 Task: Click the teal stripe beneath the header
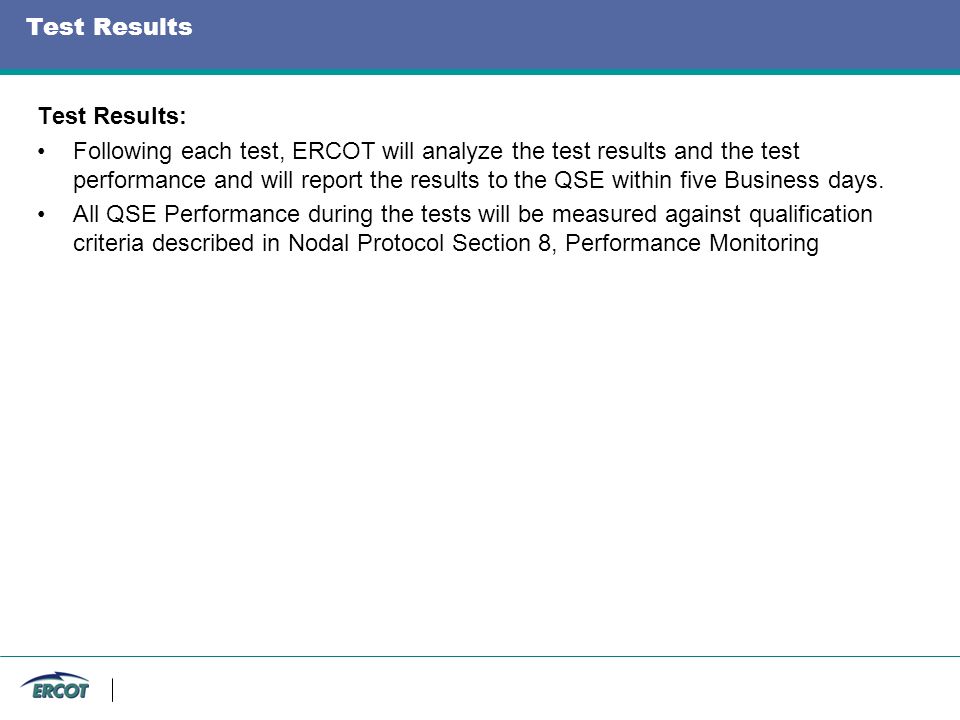coord(480,72)
